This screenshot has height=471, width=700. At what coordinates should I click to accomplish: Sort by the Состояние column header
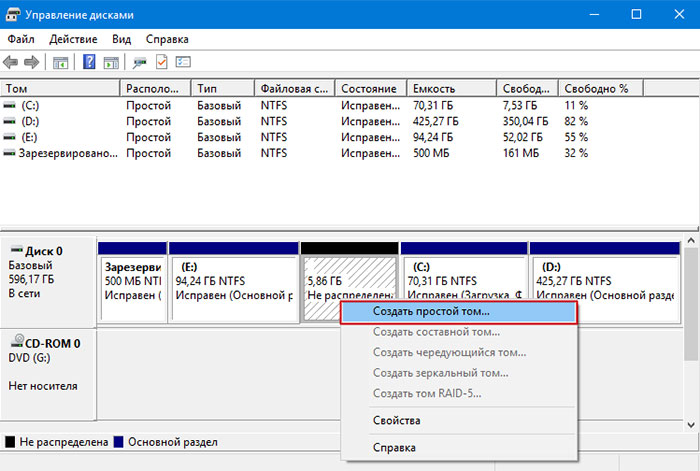pyautogui.click(x=371, y=88)
